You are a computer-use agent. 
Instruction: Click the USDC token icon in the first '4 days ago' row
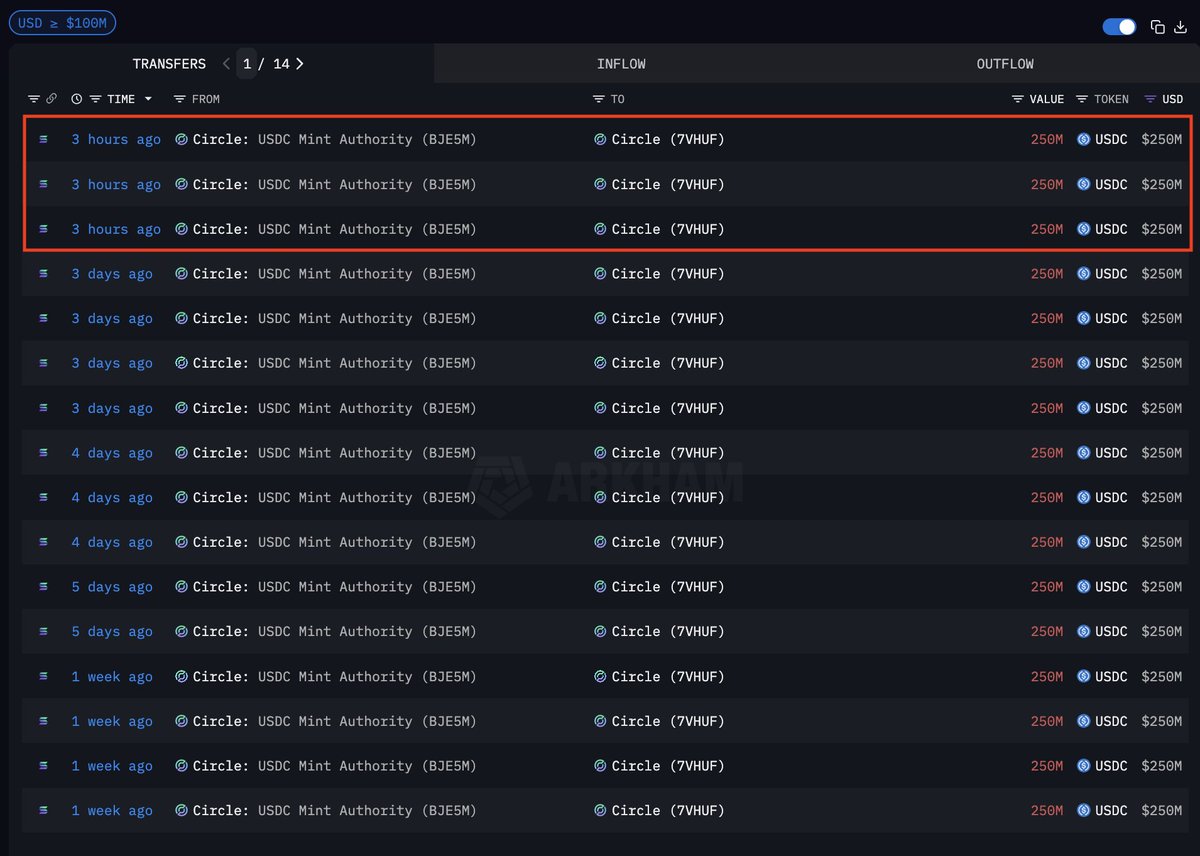1083,453
